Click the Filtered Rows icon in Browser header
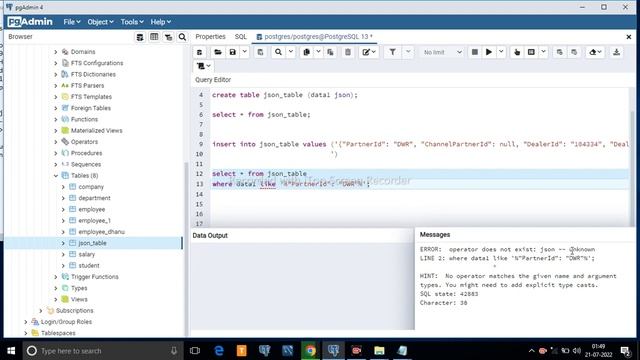 pyautogui.click(x=168, y=37)
